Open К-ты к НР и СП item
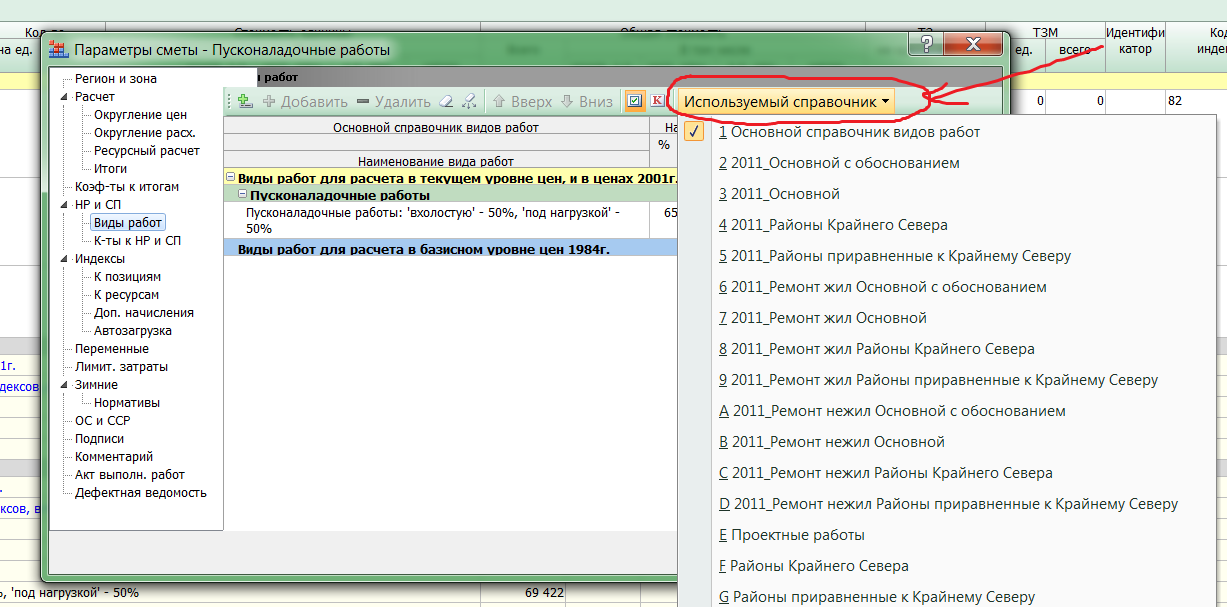 (138, 241)
